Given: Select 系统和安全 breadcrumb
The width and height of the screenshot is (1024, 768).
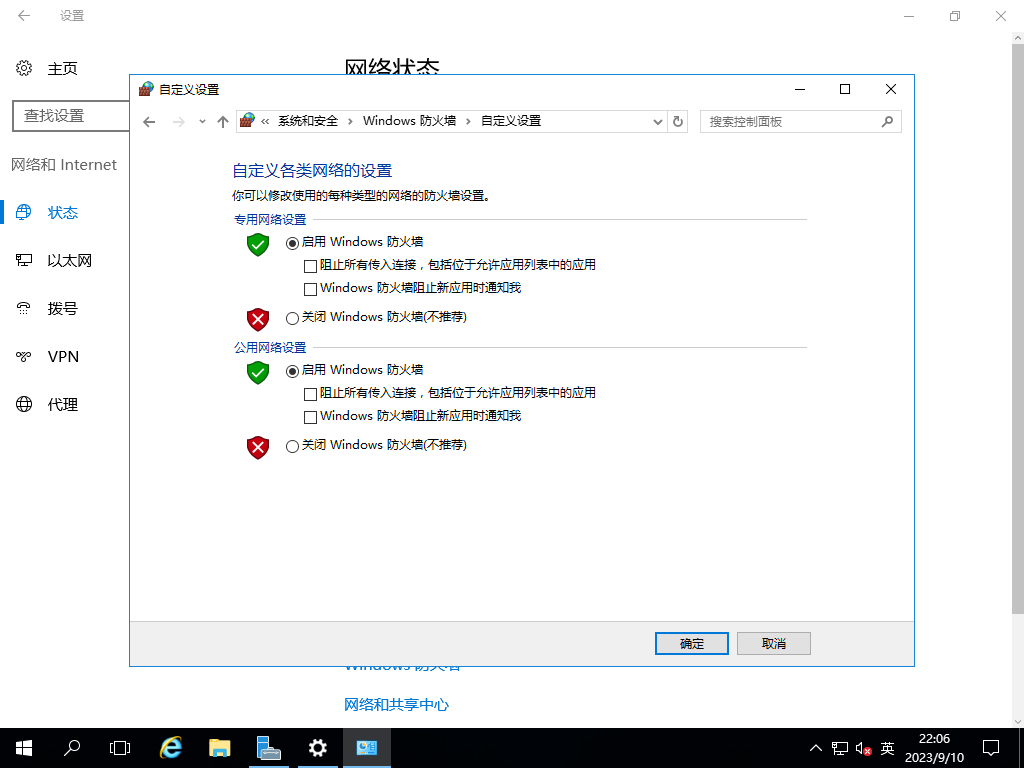Looking at the screenshot, I should tap(308, 121).
